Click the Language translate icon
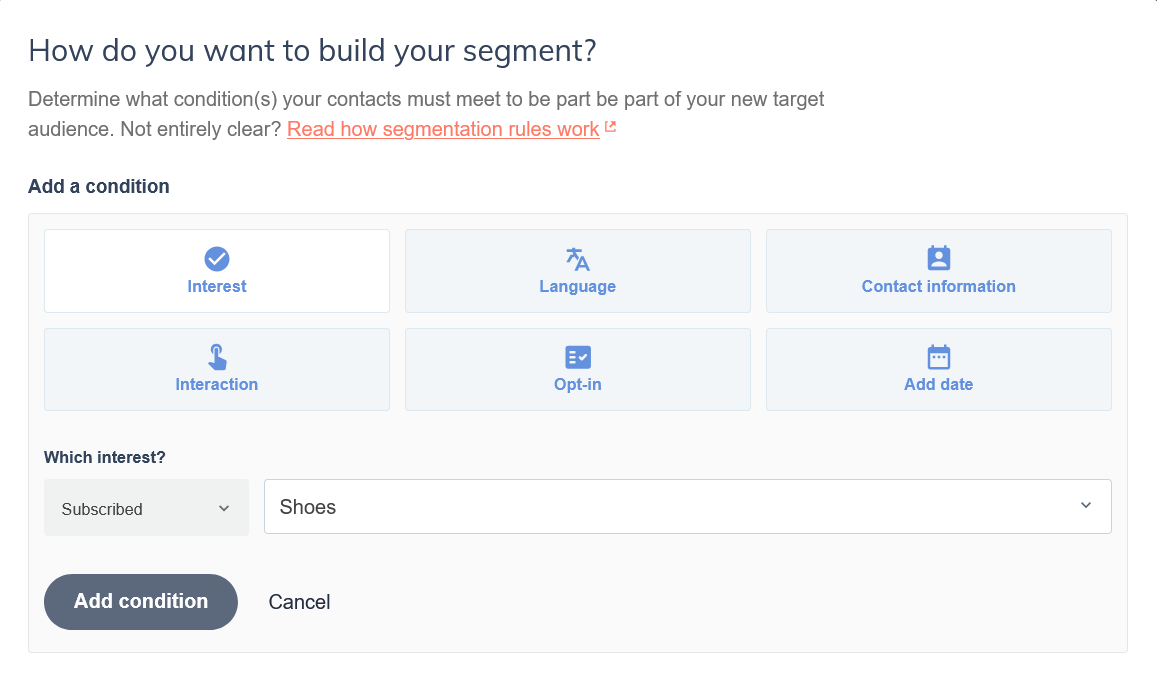 click(578, 259)
